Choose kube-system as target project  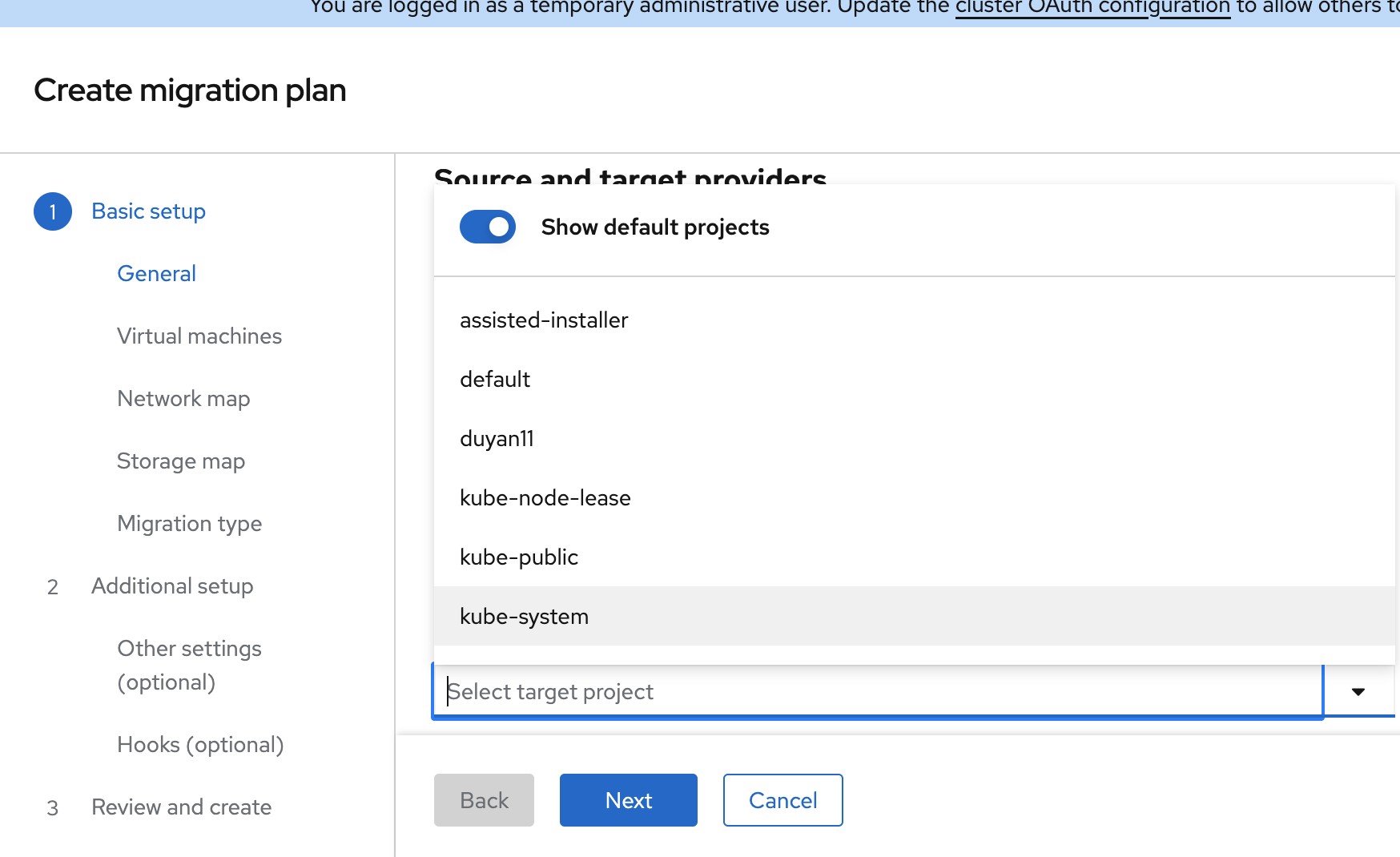[524, 617]
